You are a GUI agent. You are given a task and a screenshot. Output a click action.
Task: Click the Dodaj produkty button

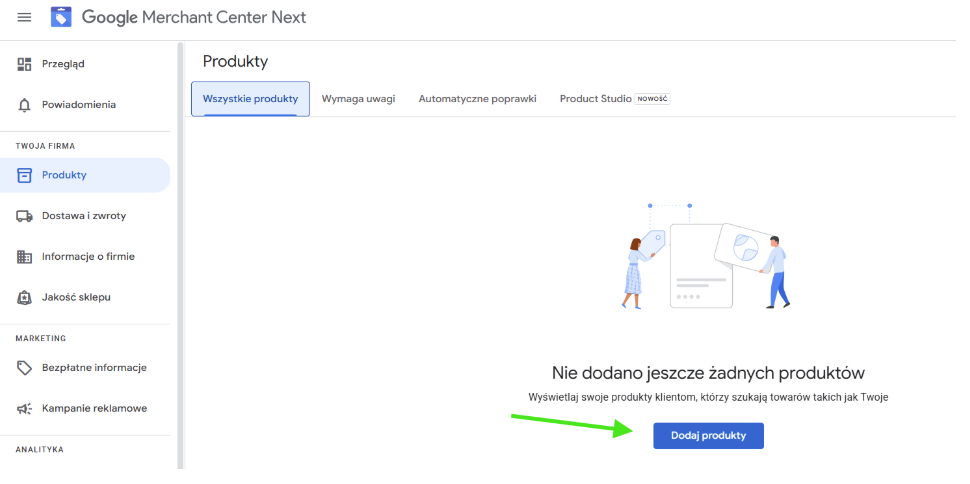pyautogui.click(x=708, y=436)
